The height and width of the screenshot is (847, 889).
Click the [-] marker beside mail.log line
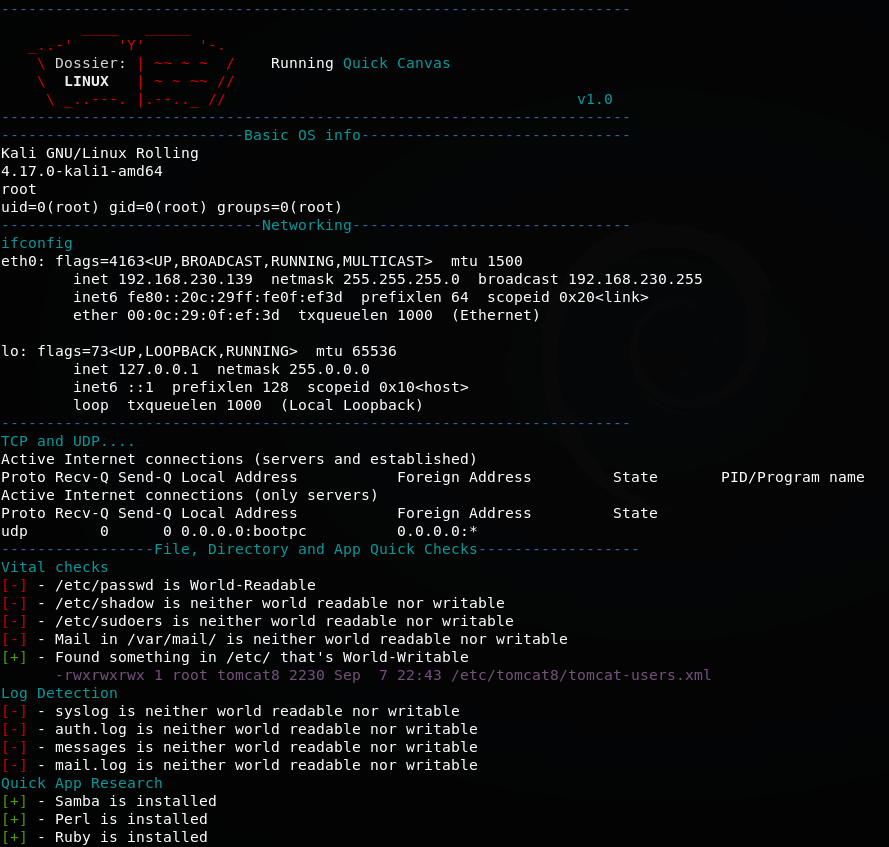[14, 765]
